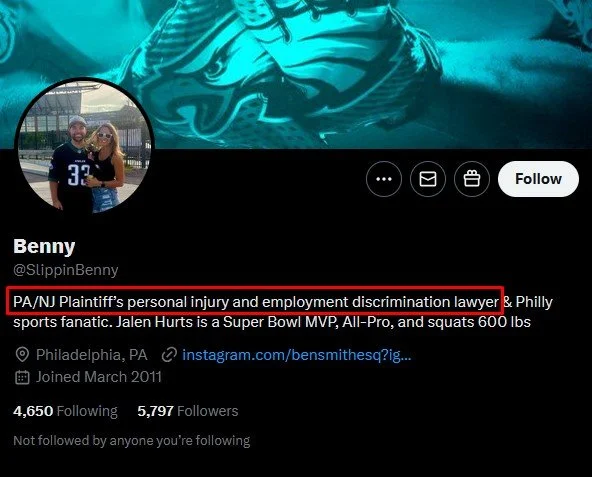Open the 5,797 Followers list
This screenshot has height=477, width=592.
tap(188, 411)
